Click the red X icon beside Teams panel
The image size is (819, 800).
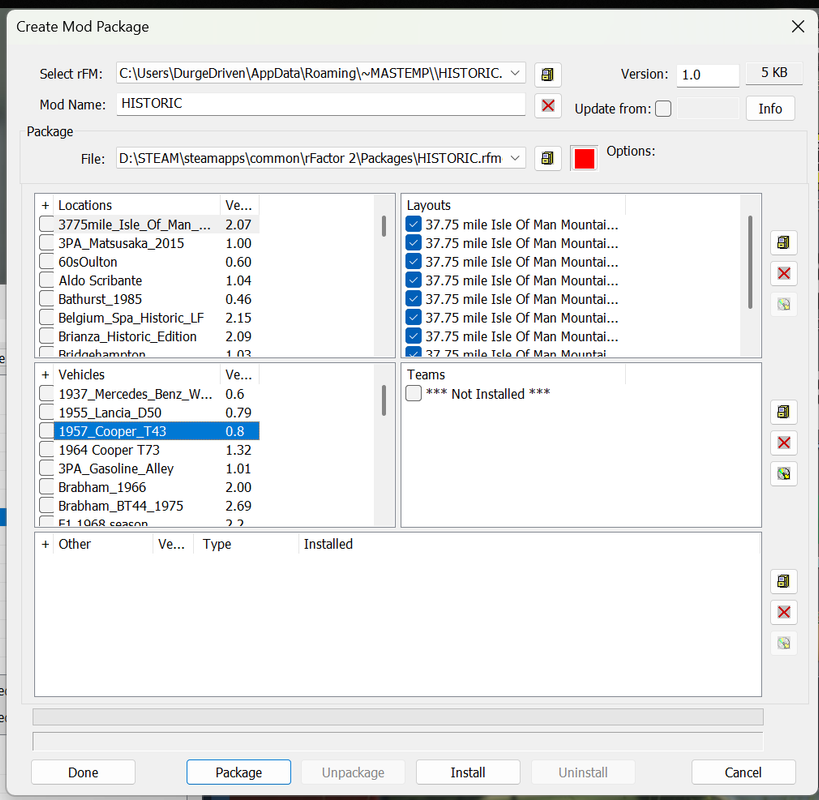783,443
